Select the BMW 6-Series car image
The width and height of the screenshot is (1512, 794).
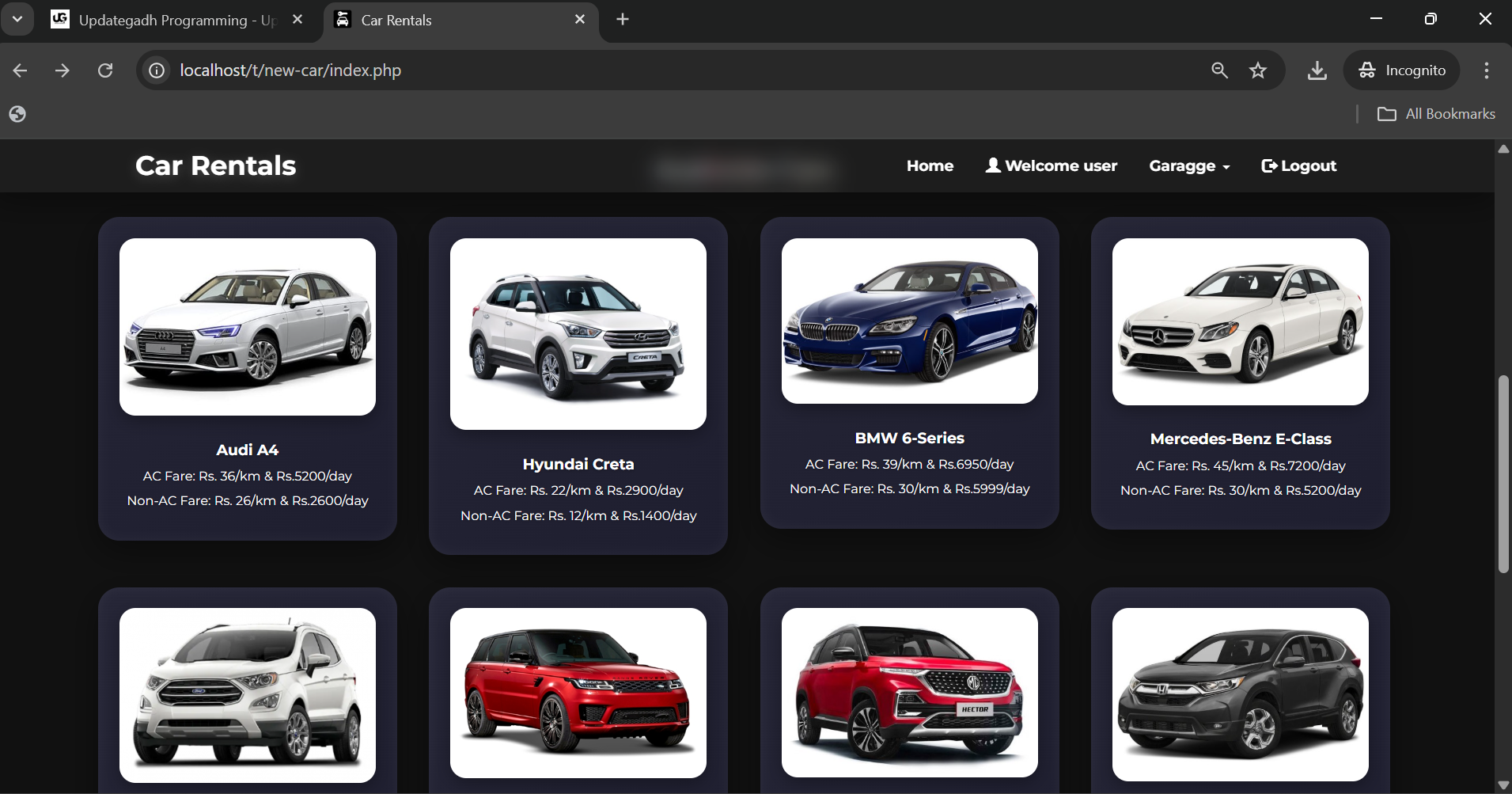pos(910,321)
